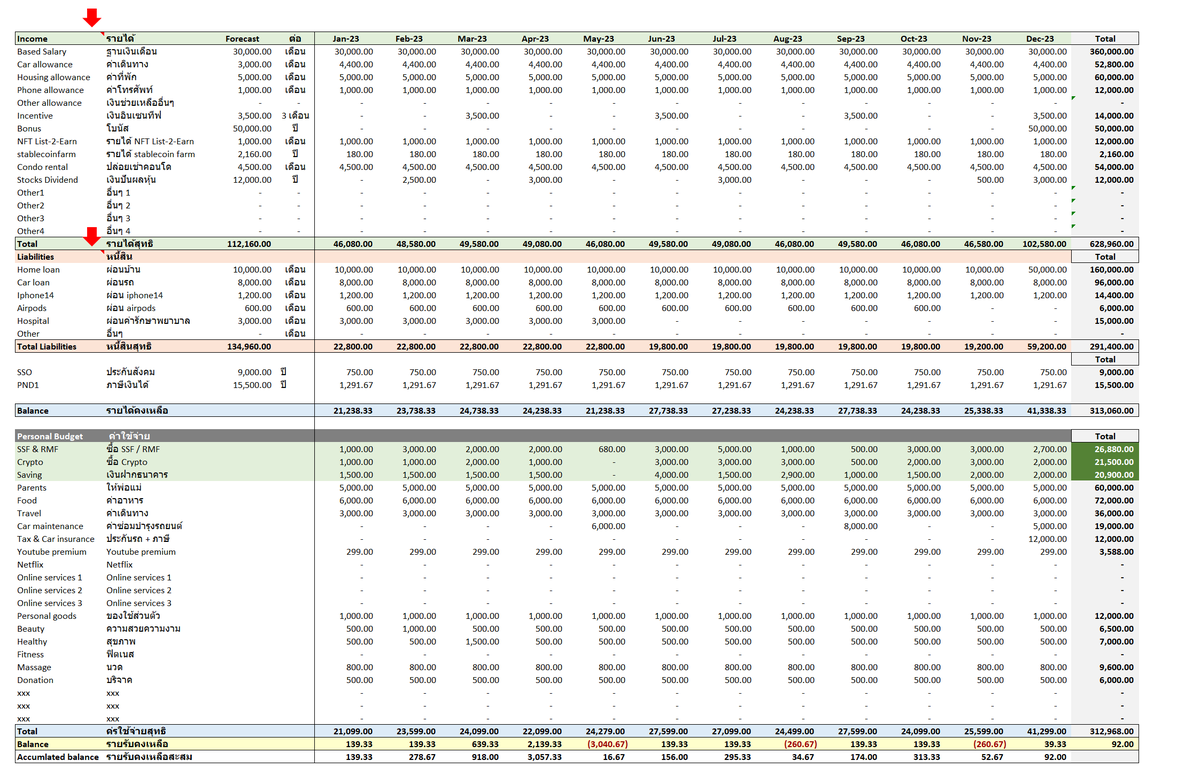Click the Condo rental row label

[x=43, y=167]
